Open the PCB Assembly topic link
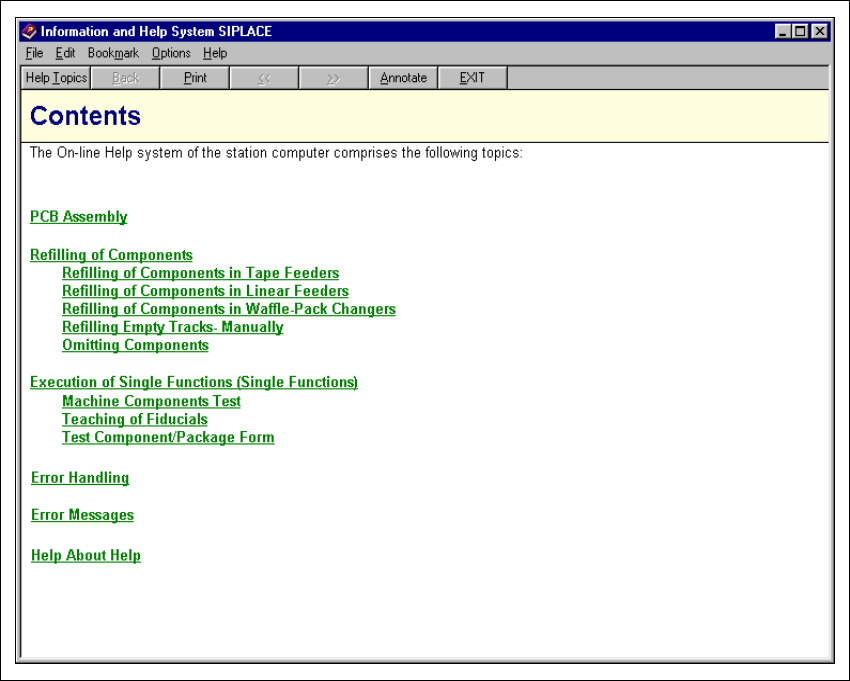 [79, 217]
